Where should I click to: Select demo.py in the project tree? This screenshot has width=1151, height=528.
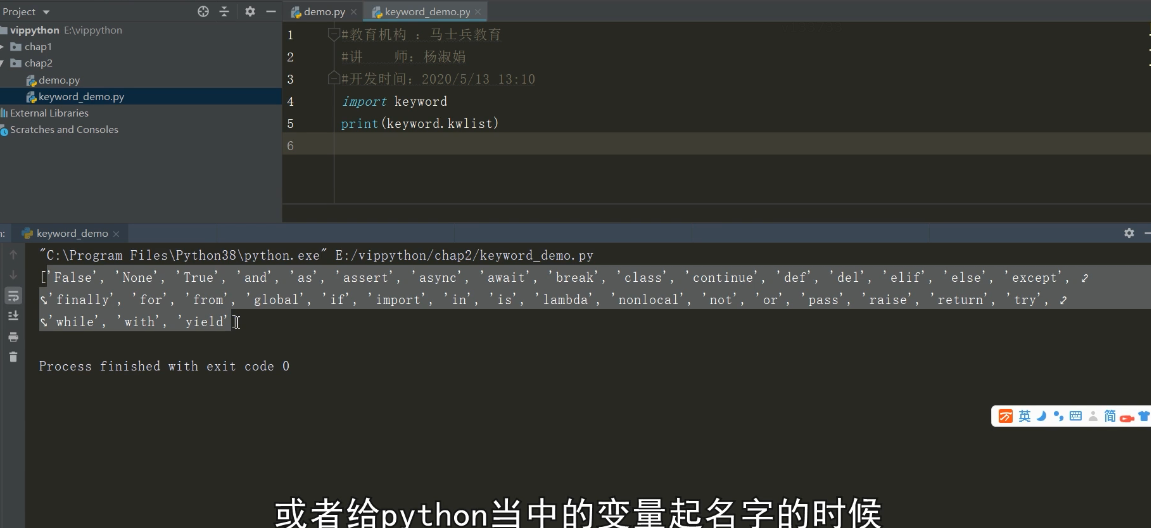(x=58, y=80)
